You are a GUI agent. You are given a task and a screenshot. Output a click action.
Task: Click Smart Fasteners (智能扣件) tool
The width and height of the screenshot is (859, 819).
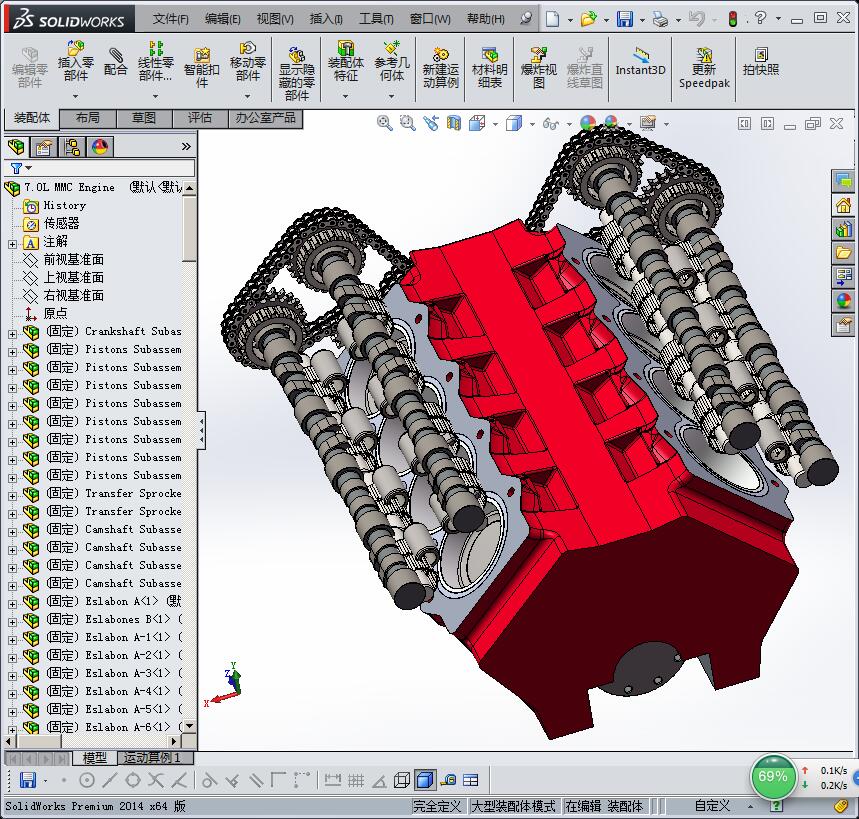201,67
